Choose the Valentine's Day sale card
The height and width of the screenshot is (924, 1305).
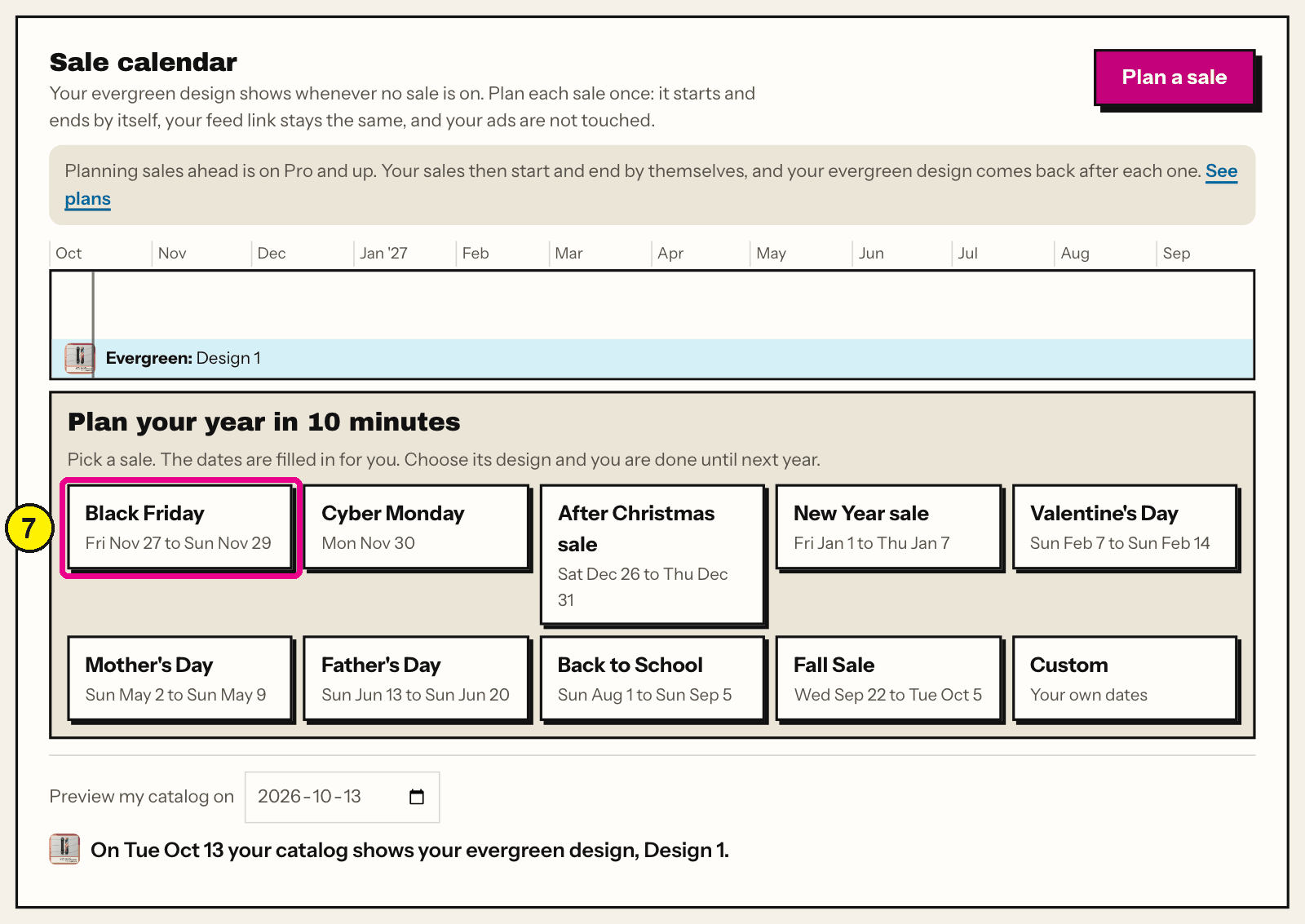pos(1125,527)
